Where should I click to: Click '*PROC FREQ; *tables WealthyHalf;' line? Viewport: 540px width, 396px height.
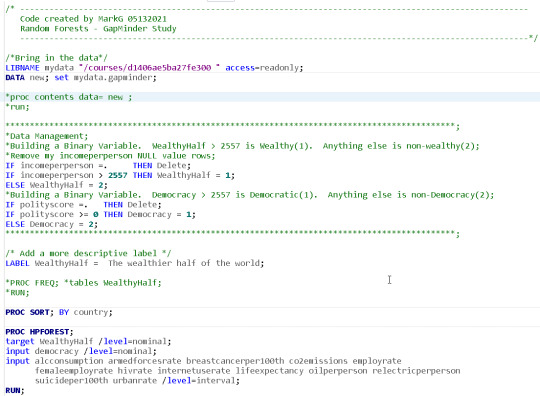pos(83,283)
